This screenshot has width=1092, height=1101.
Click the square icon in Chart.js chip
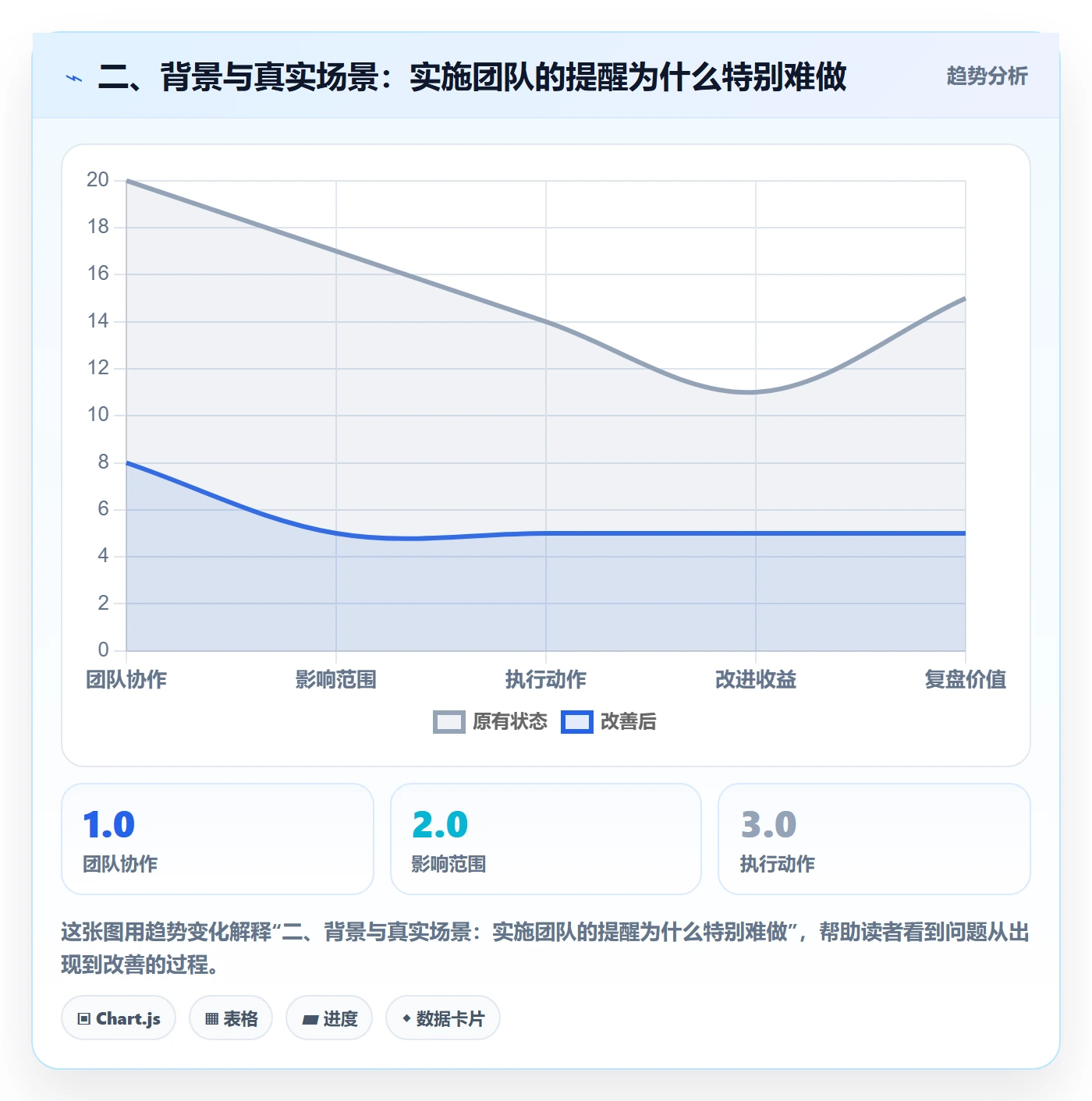(x=84, y=1019)
